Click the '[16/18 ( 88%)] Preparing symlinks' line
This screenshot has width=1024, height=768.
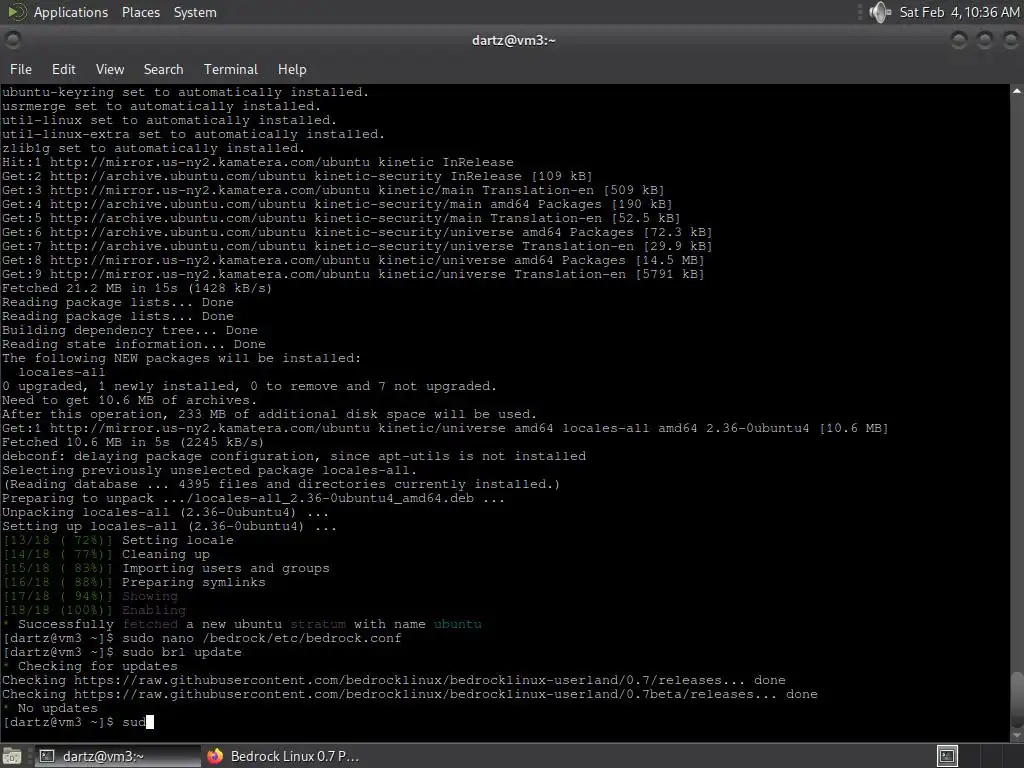134,583
